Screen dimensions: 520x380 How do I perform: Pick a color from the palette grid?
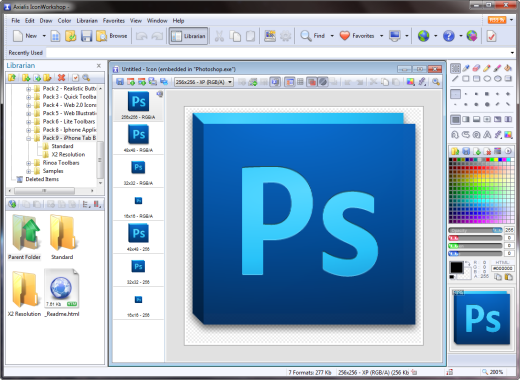click(x=482, y=191)
